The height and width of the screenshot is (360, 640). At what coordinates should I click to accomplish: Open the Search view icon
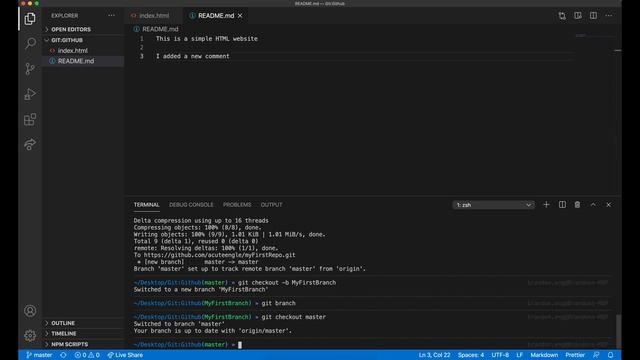(x=30, y=43)
